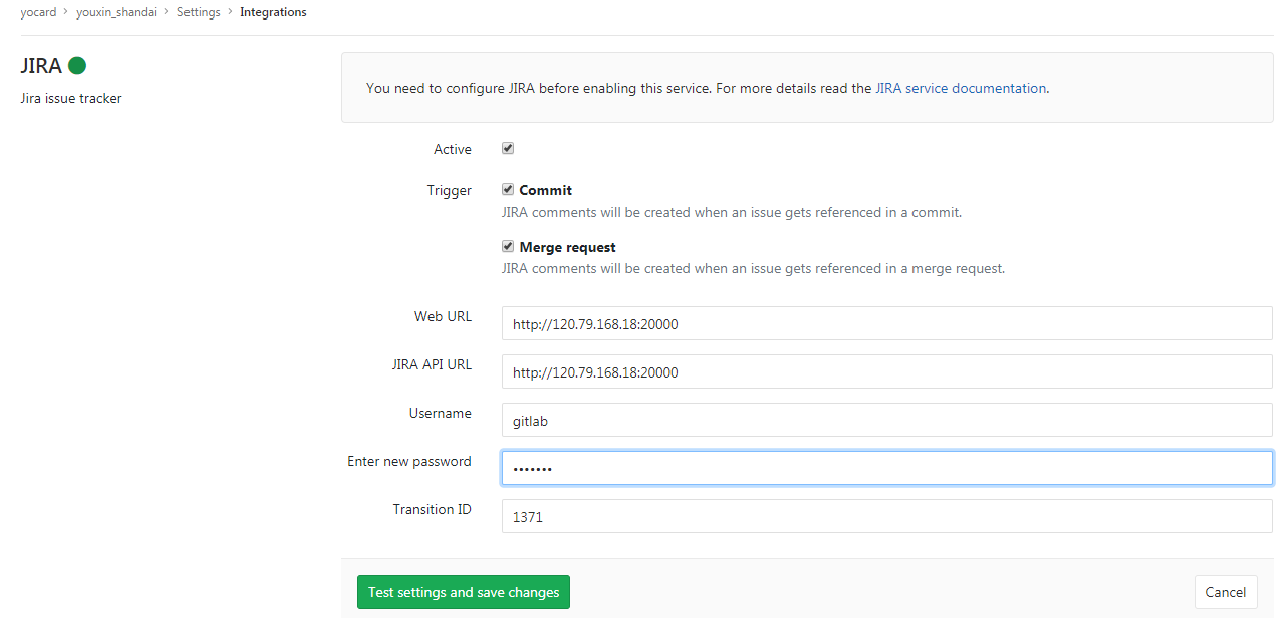Click the Cancel button
1281x618 pixels.
pos(1226,592)
